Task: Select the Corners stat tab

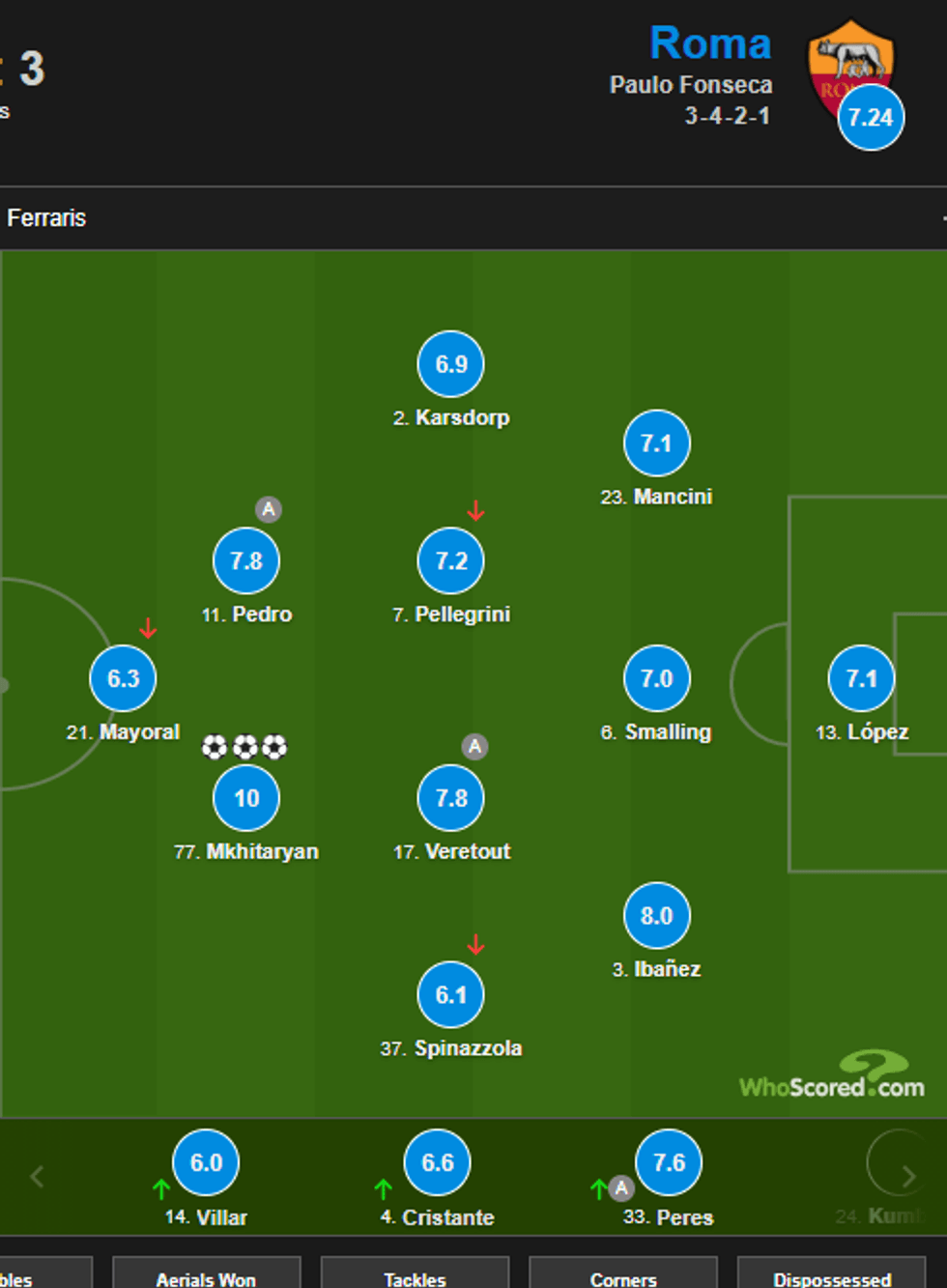Action: pos(623,1277)
